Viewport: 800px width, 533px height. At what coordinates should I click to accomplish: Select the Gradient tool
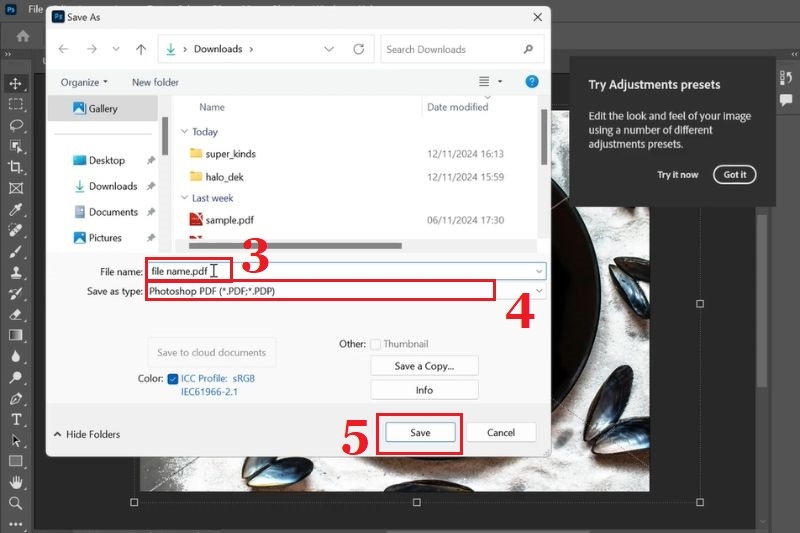[x=15, y=335]
